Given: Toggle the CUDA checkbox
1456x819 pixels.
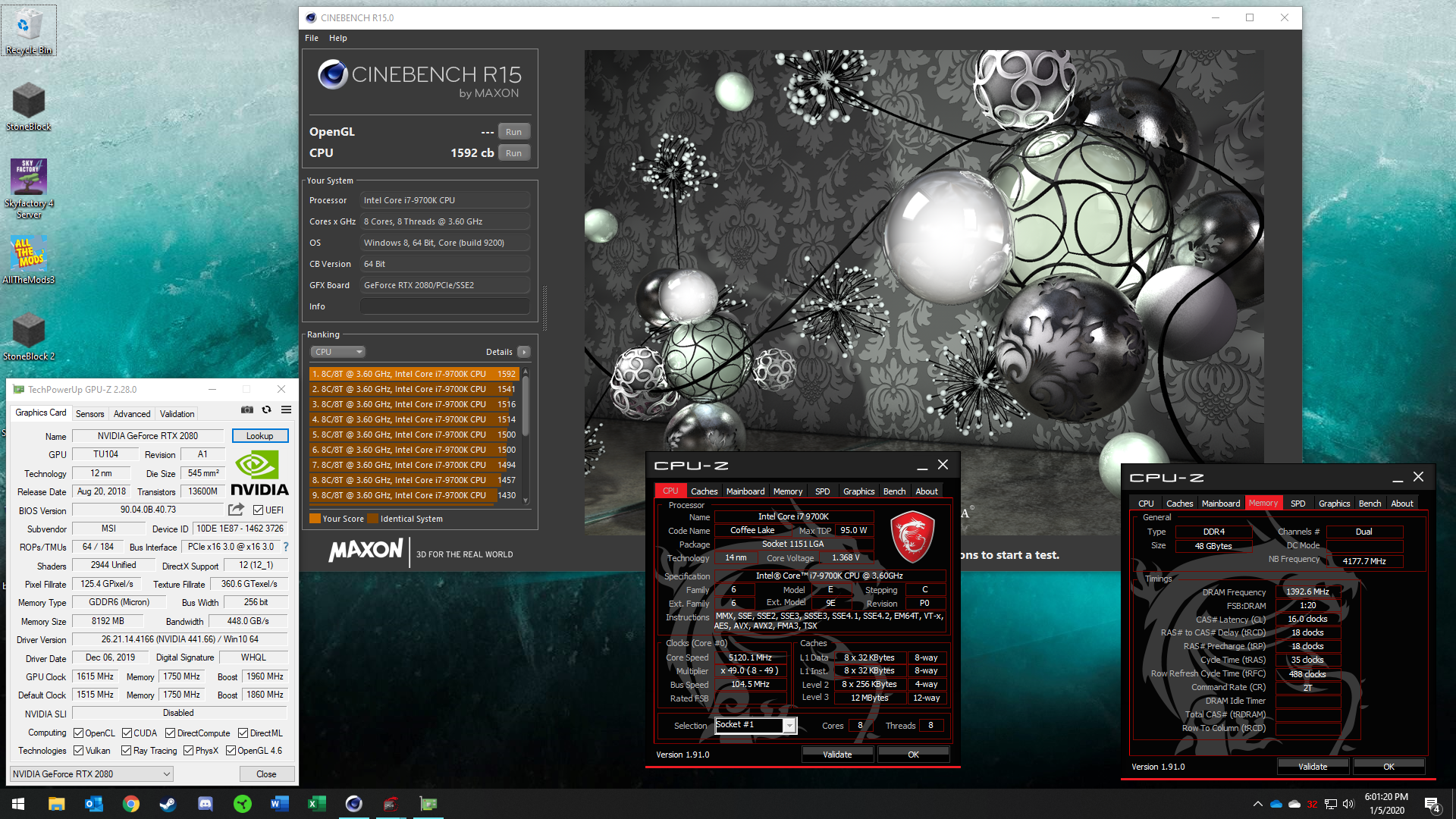Looking at the screenshot, I should pyautogui.click(x=126, y=733).
